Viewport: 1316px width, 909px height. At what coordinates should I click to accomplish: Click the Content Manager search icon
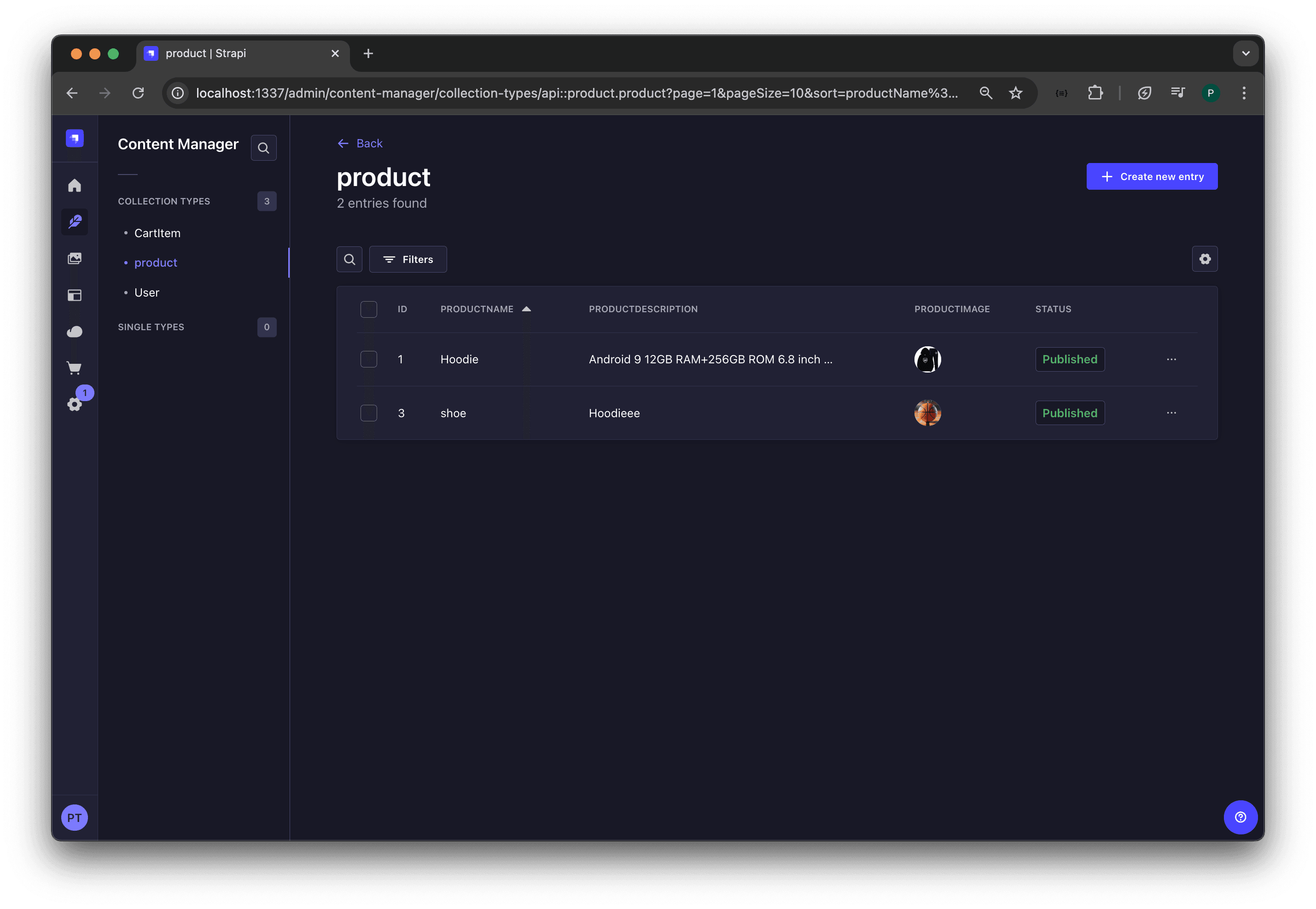pyautogui.click(x=264, y=148)
